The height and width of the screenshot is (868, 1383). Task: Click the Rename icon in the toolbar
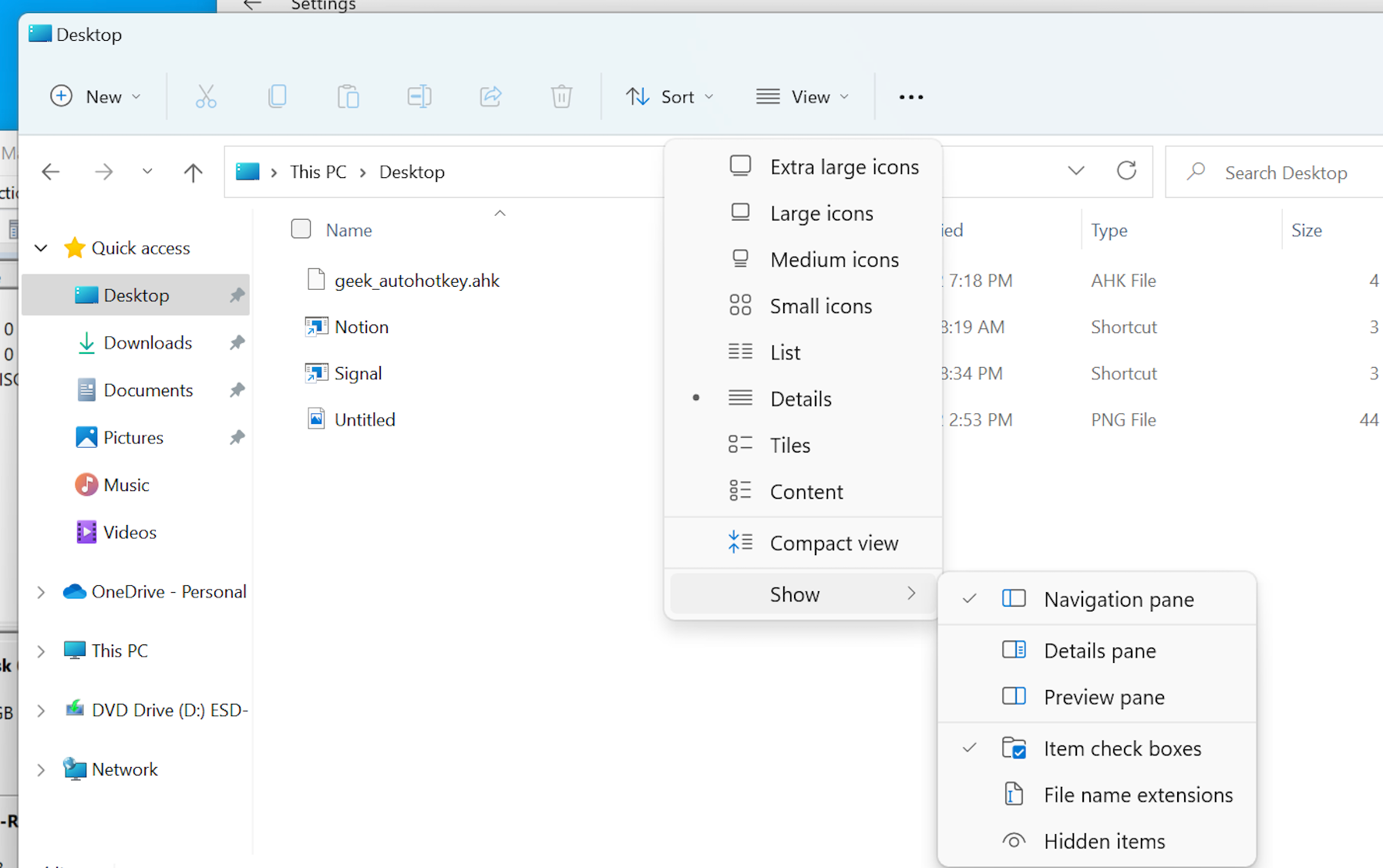tap(419, 96)
